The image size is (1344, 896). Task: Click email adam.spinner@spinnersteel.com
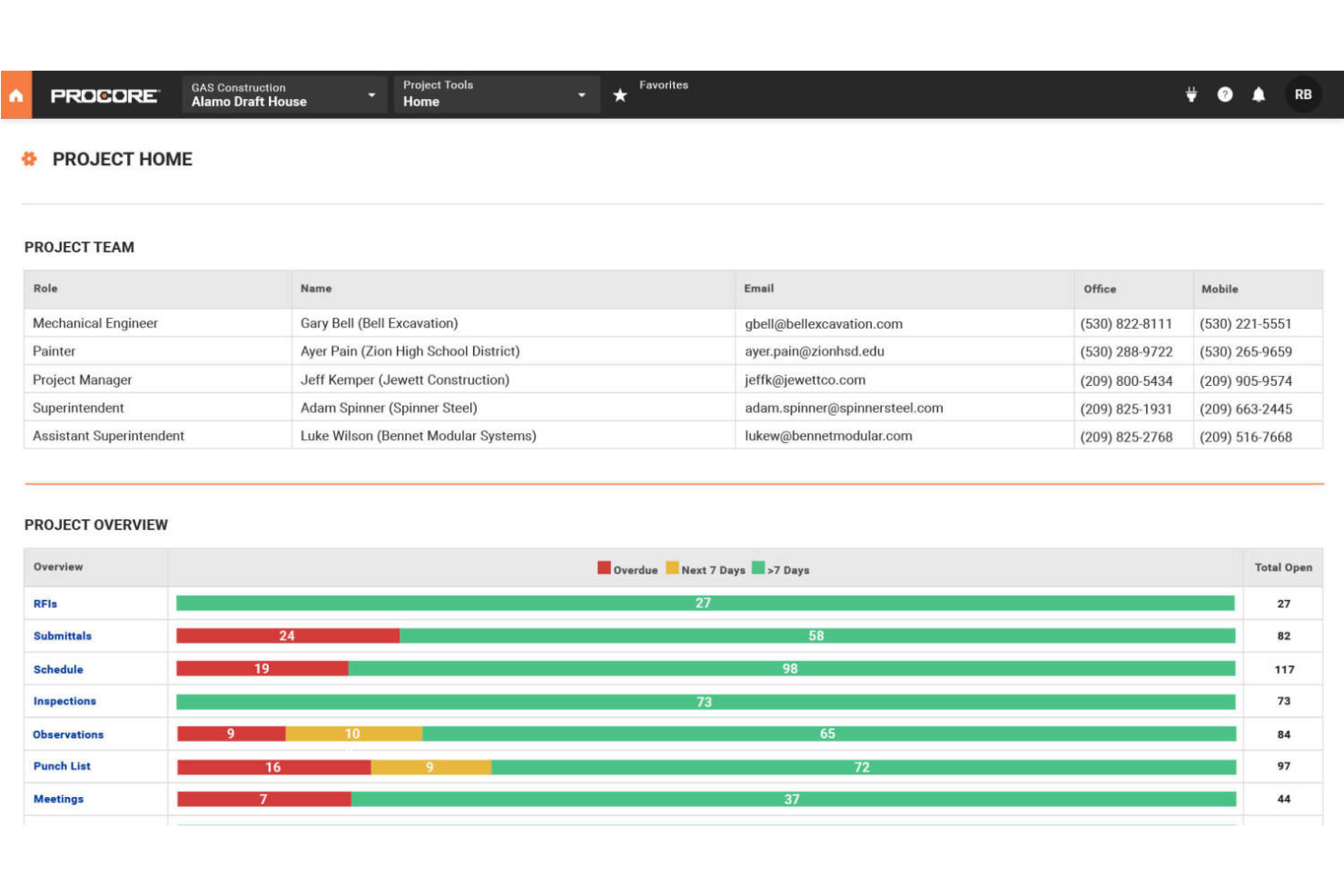(845, 409)
